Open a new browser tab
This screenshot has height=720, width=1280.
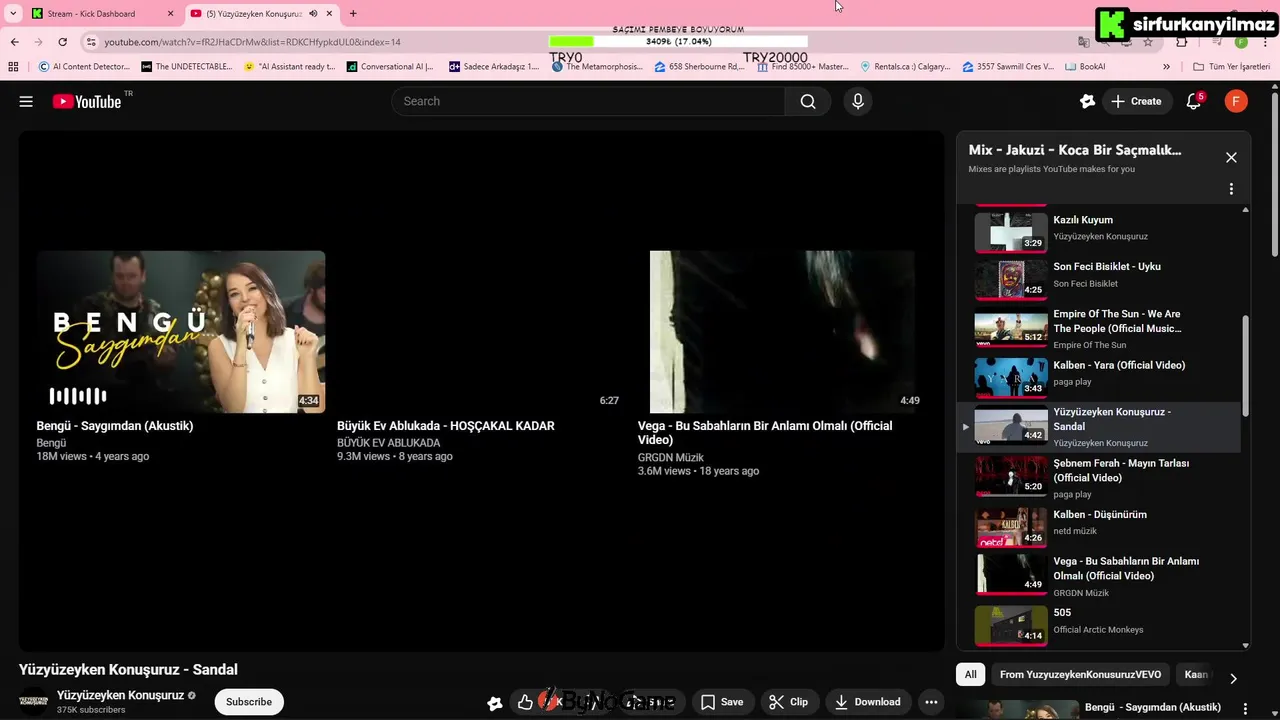click(353, 13)
